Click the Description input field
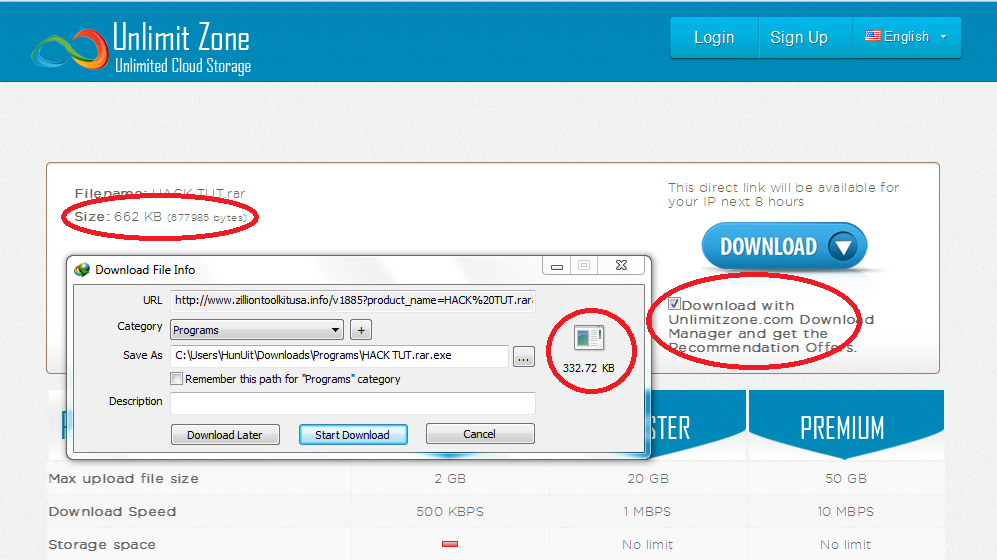The image size is (997, 560). point(353,403)
